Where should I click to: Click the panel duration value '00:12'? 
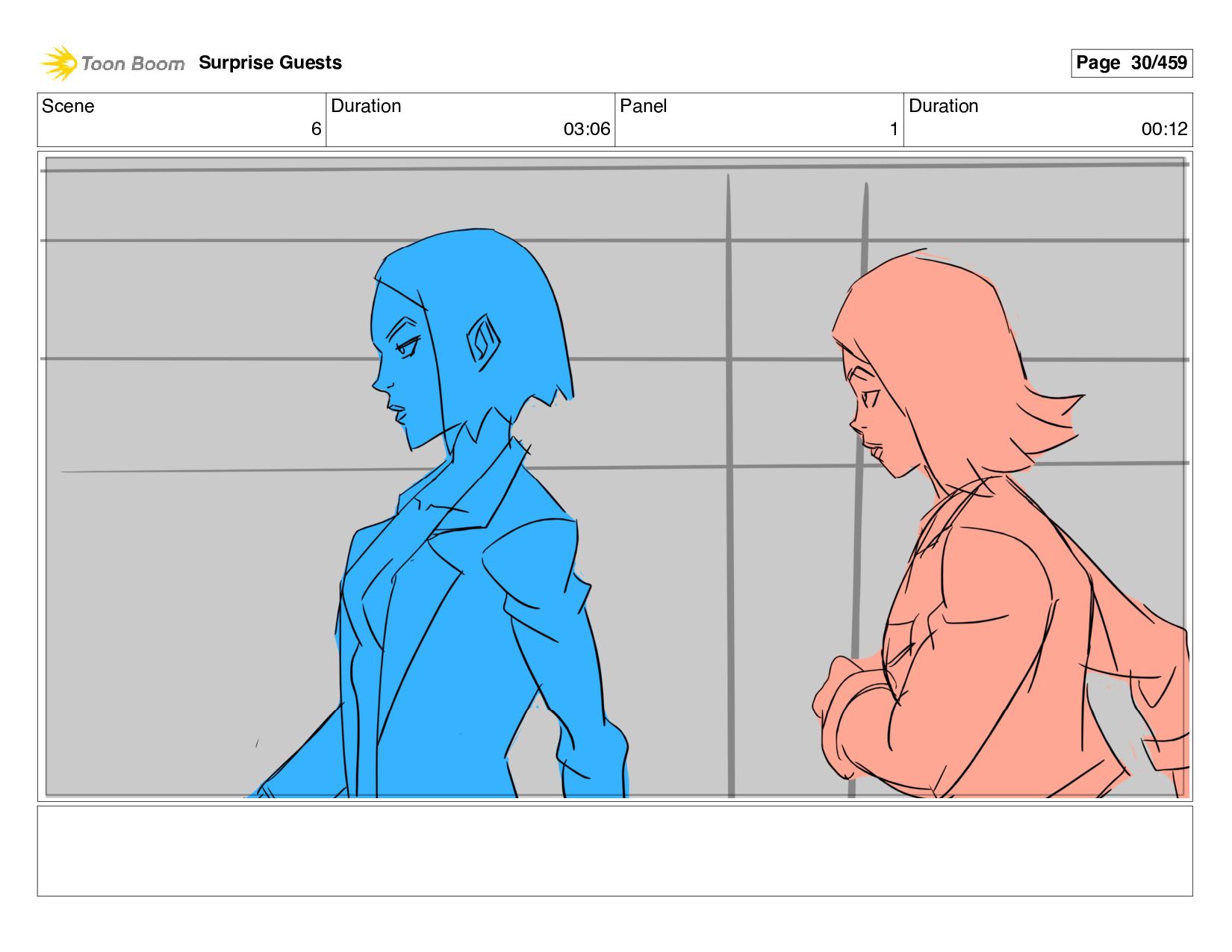coord(1164,129)
